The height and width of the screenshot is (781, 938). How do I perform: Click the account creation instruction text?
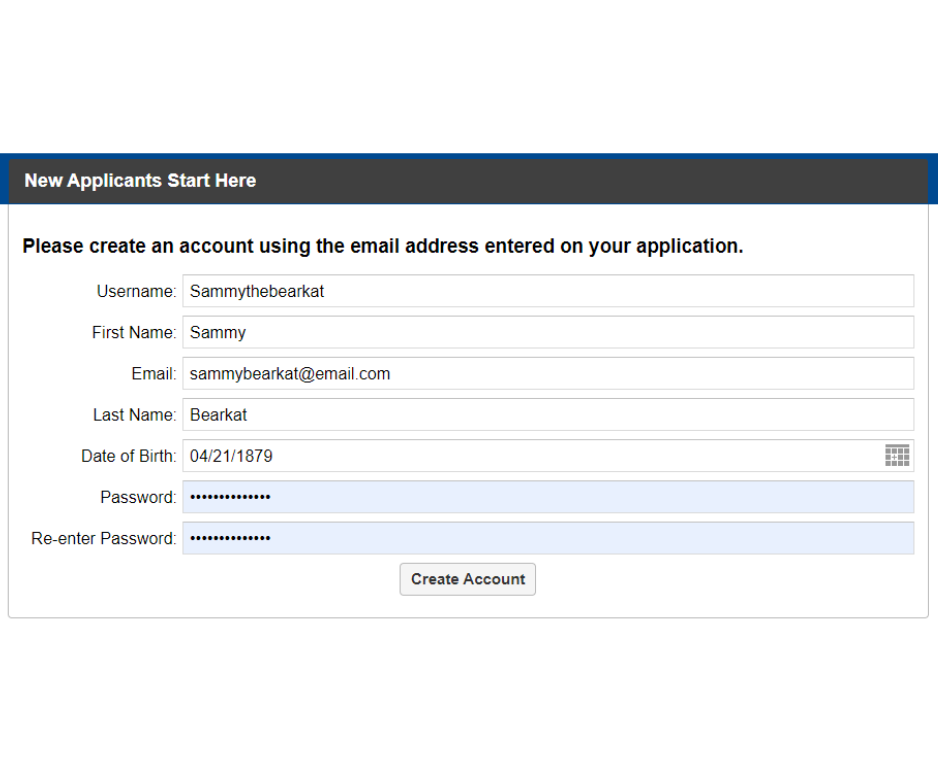pyautogui.click(x=382, y=246)
